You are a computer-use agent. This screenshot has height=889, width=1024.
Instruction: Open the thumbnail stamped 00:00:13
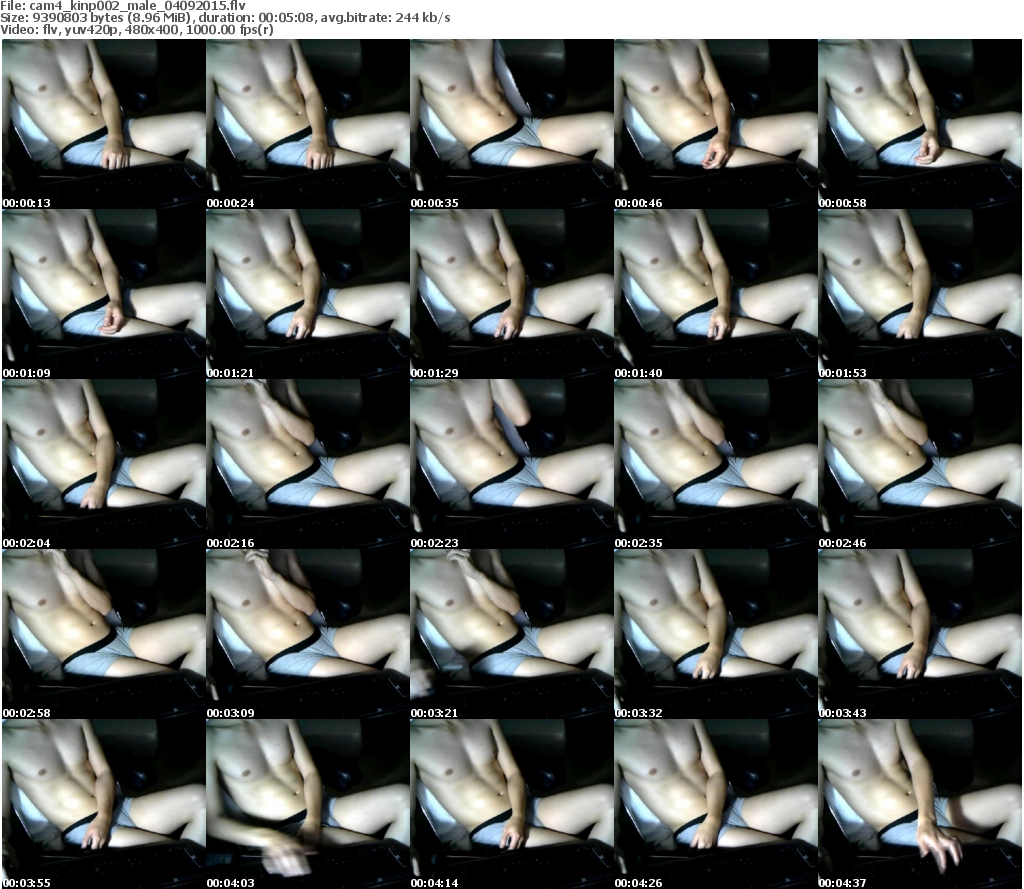tap(104, 124)
